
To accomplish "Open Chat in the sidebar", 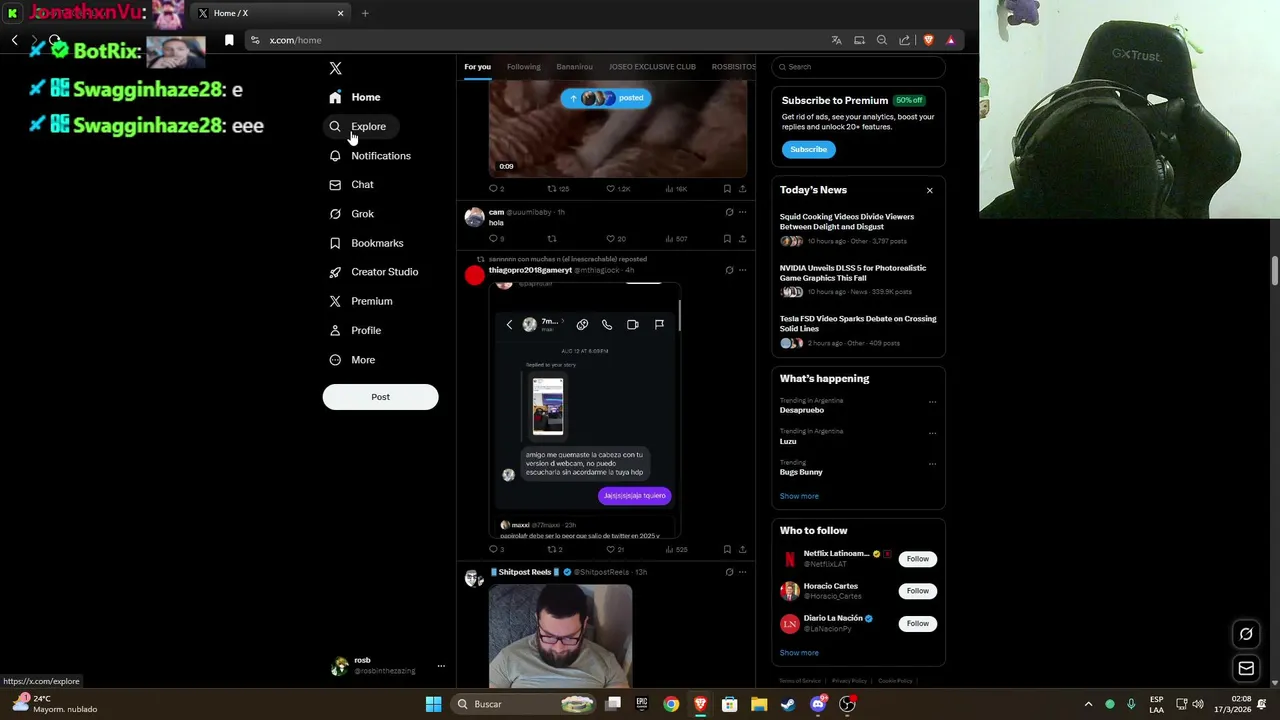I will [351, 185].
